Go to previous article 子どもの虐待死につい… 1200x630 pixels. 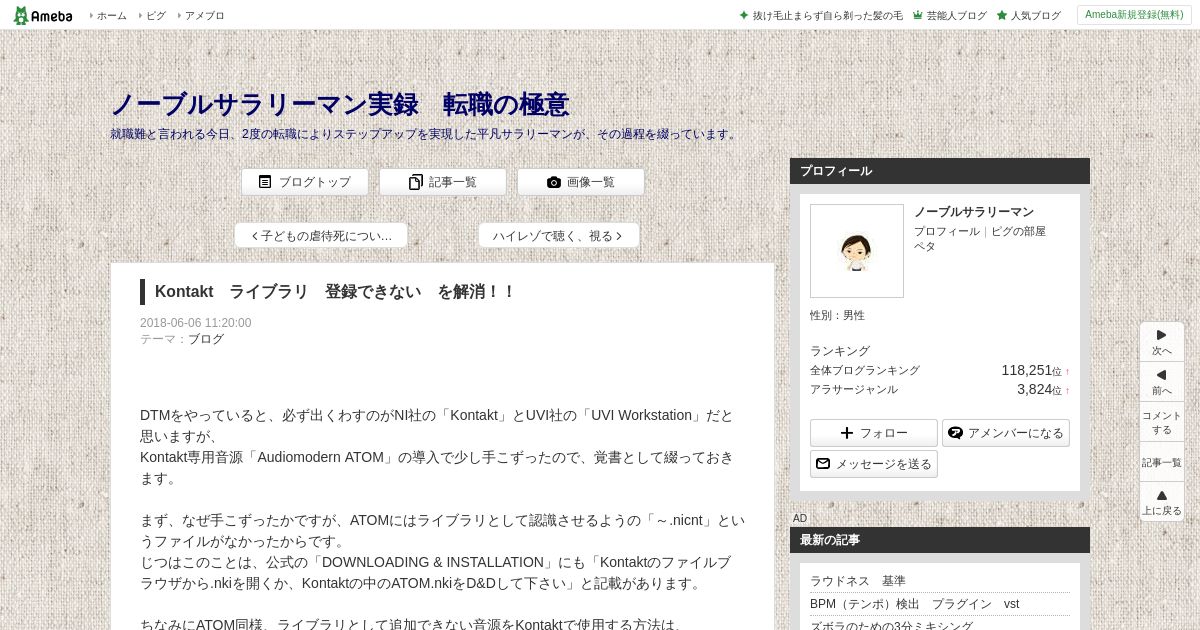[x=321, y=236]
